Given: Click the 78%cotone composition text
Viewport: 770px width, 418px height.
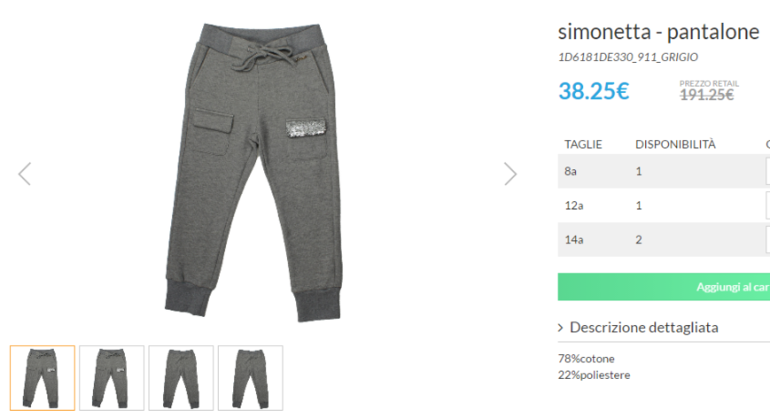Looking at the screenshot, I should pyautogui.click(x=586, y=358).
